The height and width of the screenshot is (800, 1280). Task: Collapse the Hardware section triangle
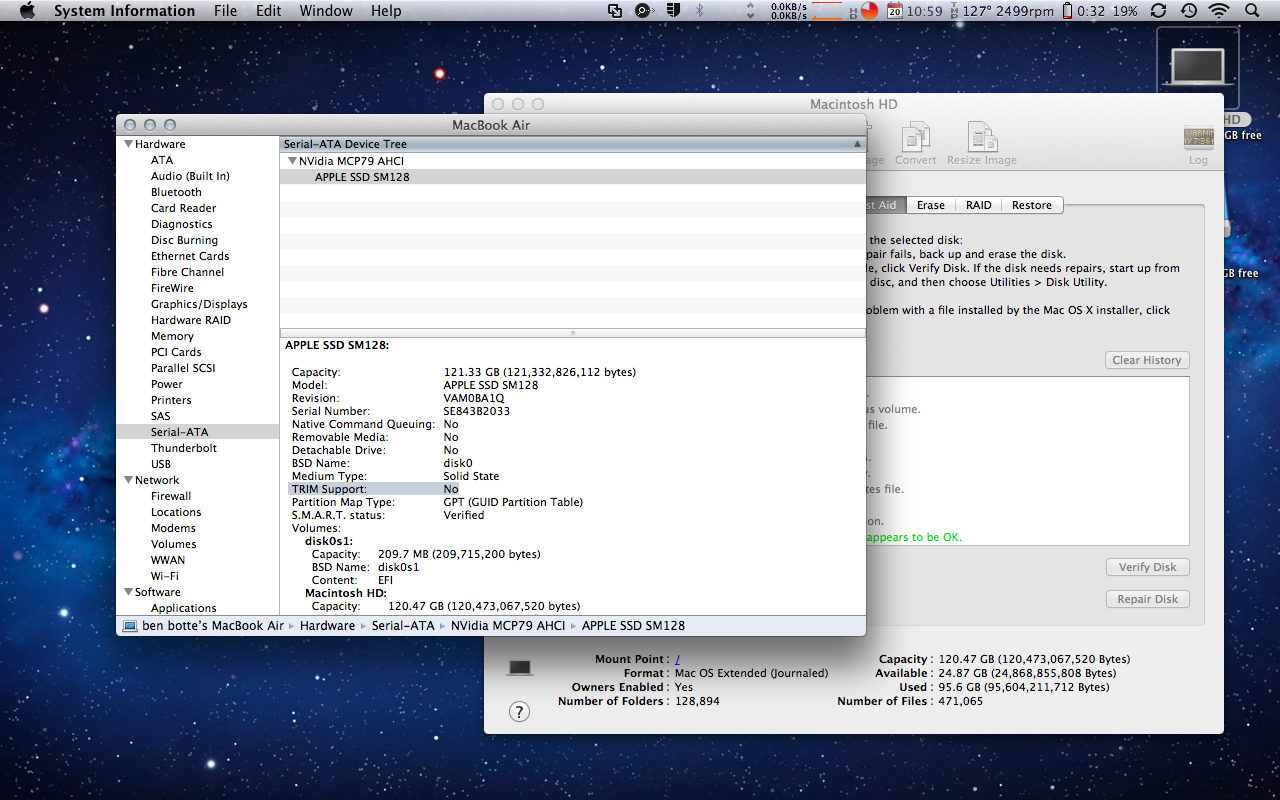point(128,144)
